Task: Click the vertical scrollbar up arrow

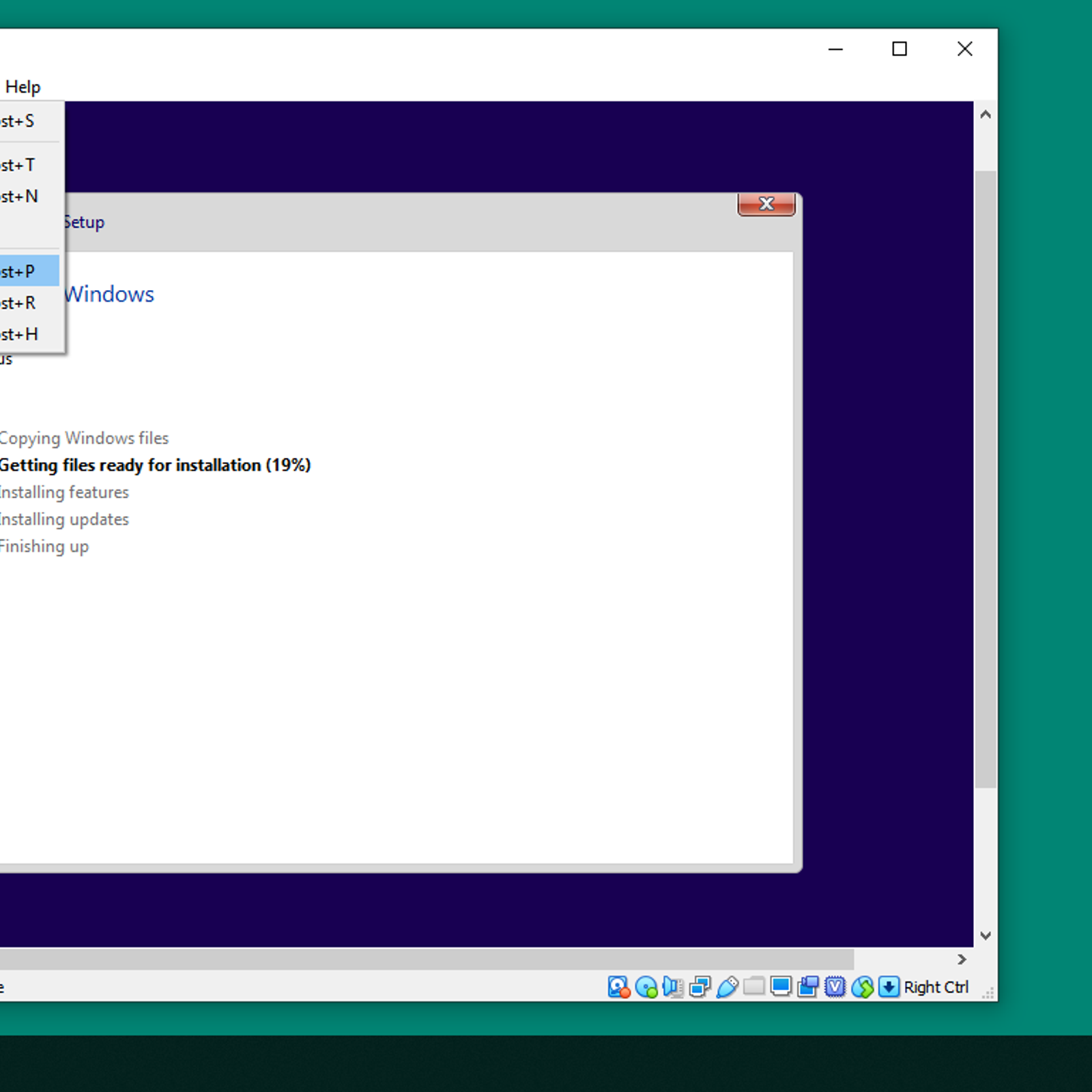Action: [986, 115]
